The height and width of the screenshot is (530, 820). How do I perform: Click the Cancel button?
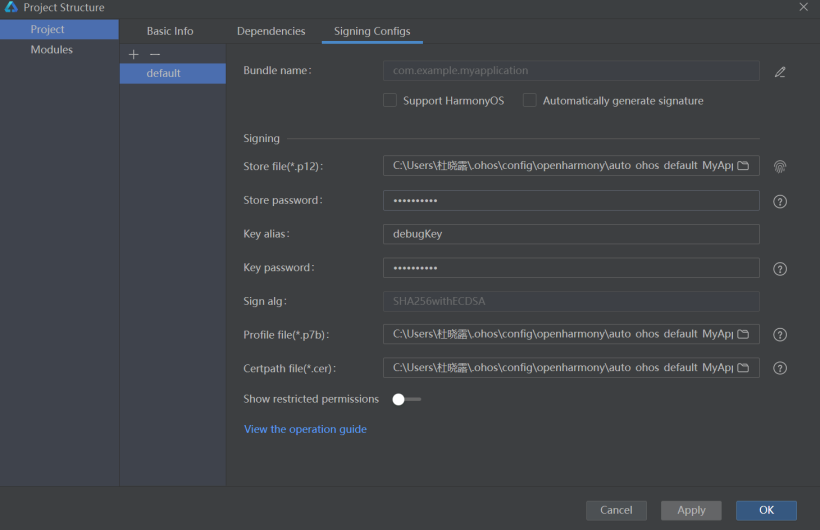point(616,510)
